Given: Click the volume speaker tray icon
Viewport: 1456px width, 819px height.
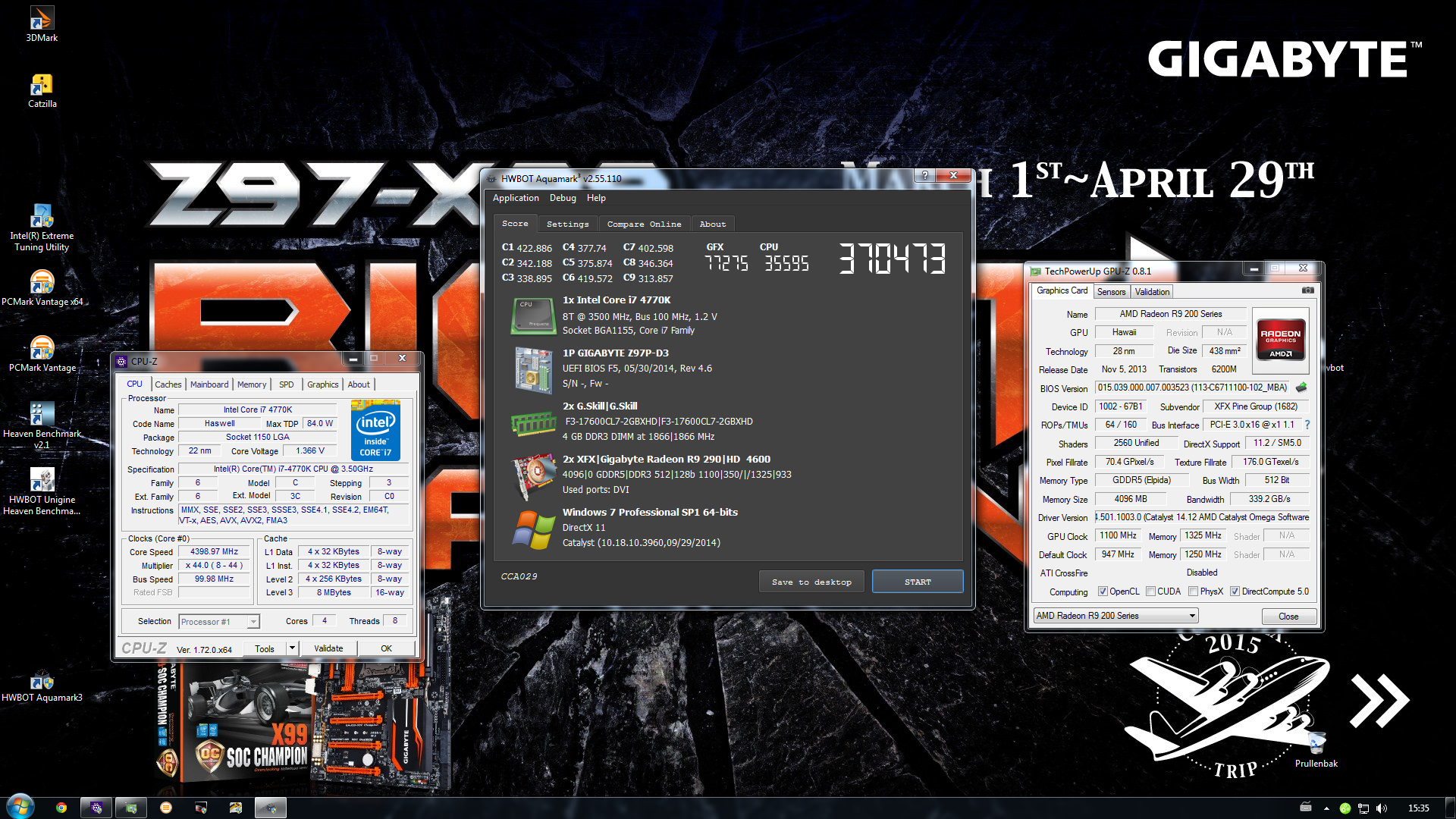Looking at the screenshot, I should click(1381, 808).
